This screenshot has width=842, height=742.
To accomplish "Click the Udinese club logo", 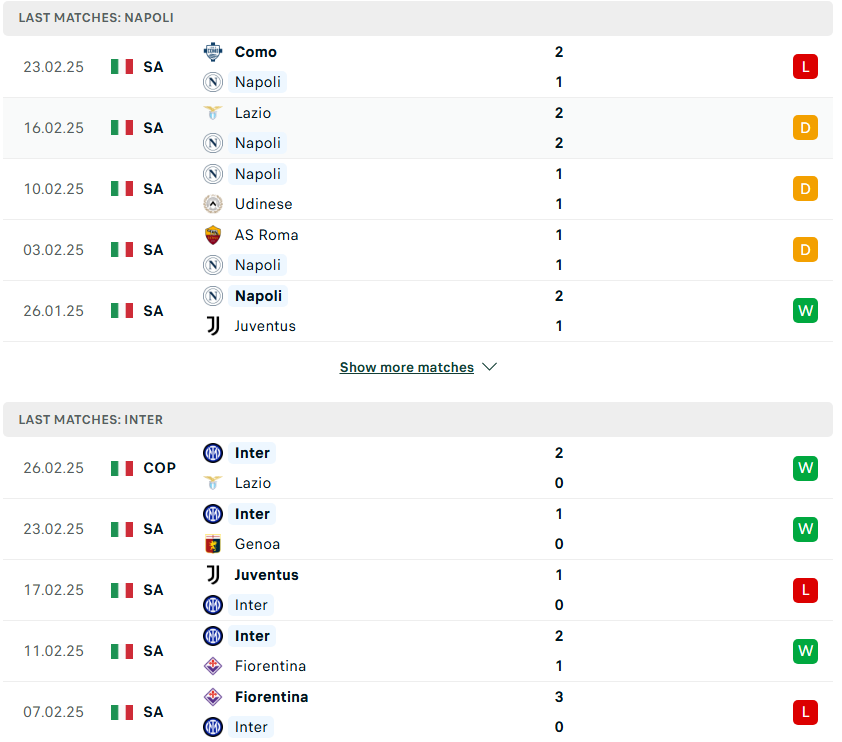I will [x=213, y=204].
